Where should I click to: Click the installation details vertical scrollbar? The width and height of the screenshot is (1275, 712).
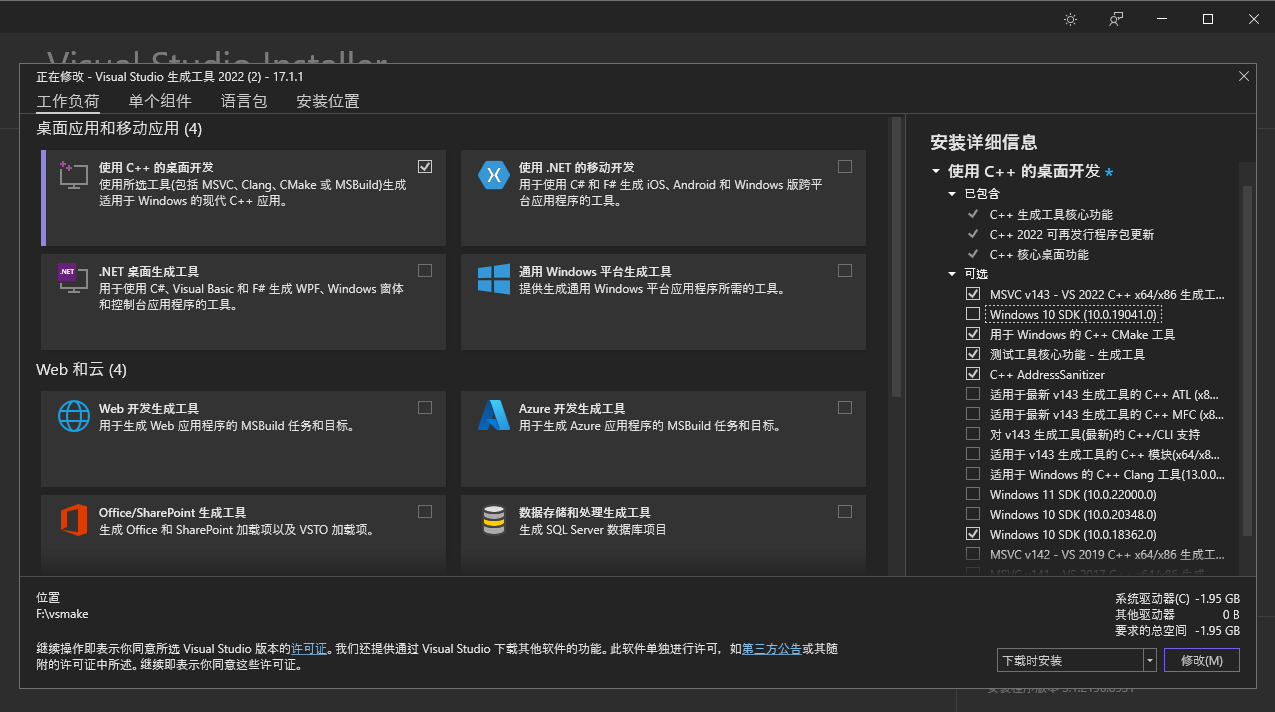1246,360
